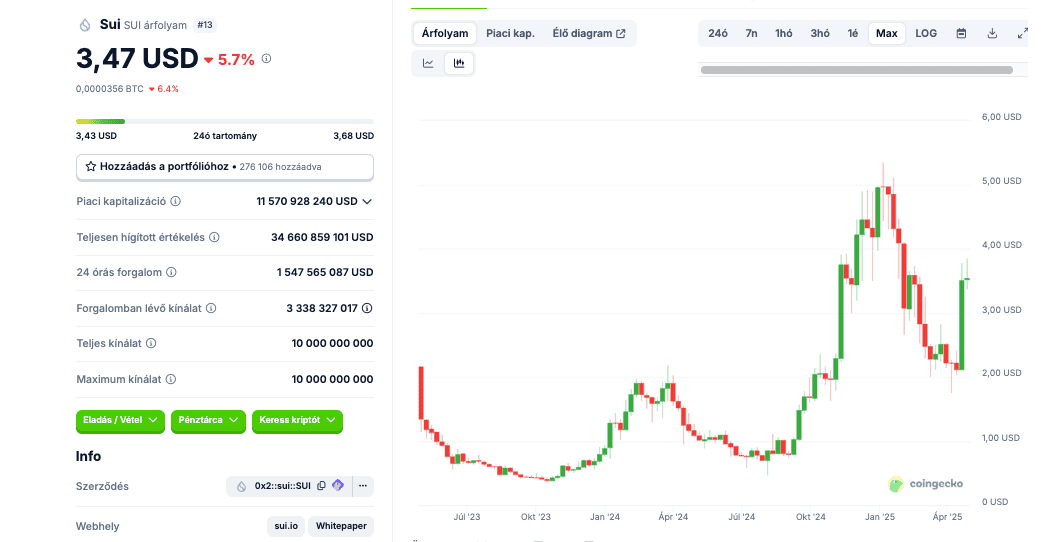Open Whitepaper link

341,526
